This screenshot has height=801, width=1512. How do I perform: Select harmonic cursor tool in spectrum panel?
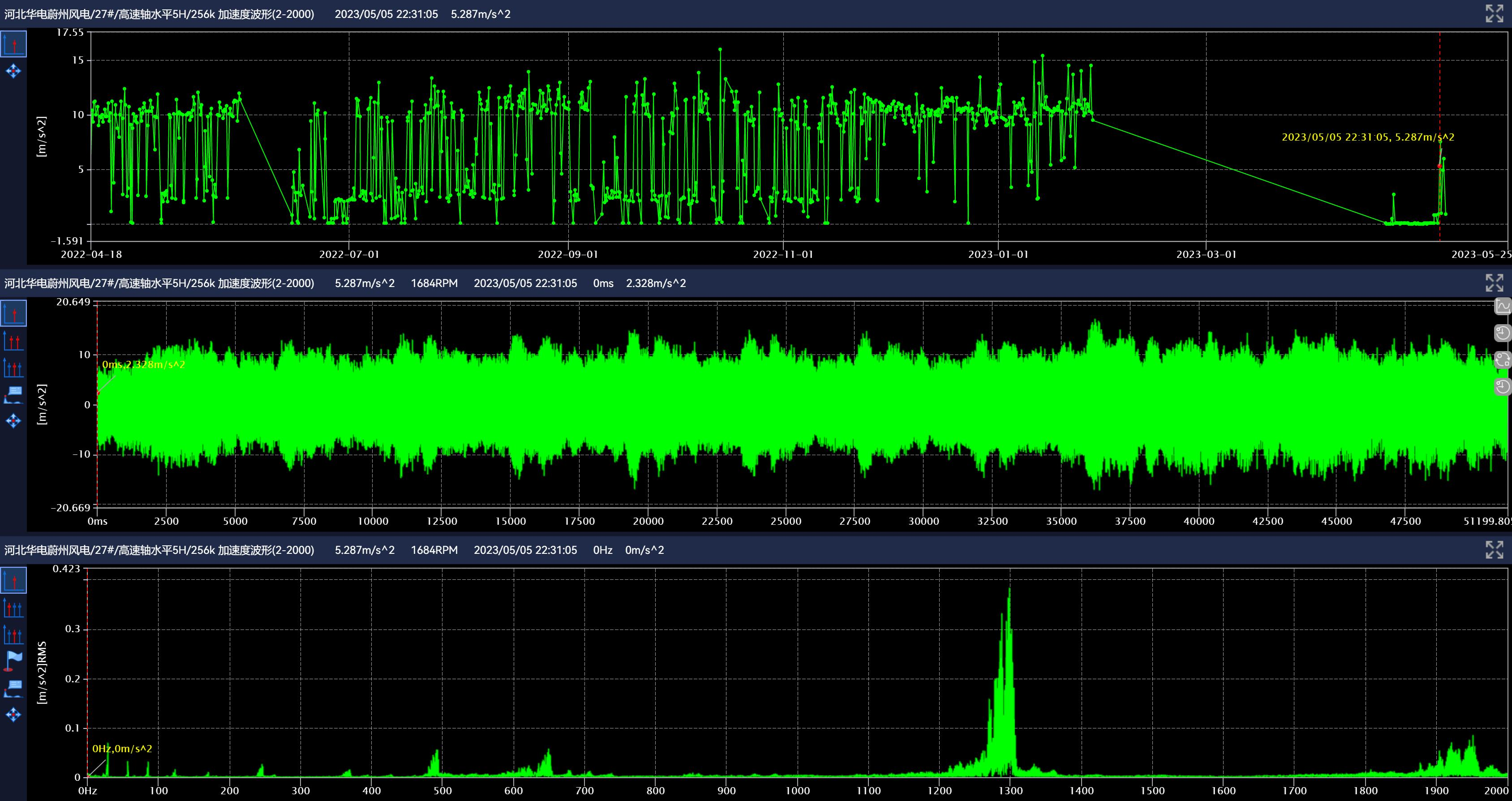13,607
